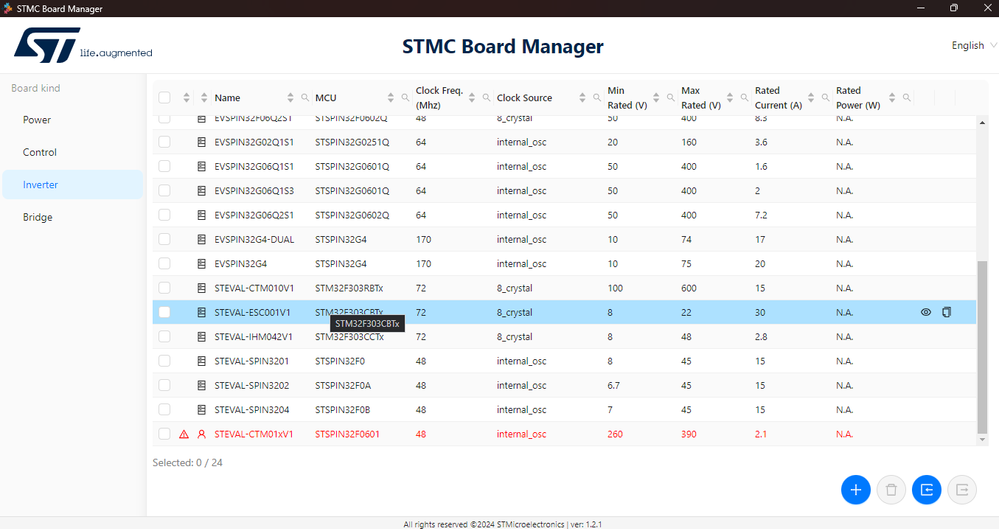This screenshot has width=999, height=529.
Task: Check the STEVAL-SPIN3202 row checkbox
Action: pos(164,386)
